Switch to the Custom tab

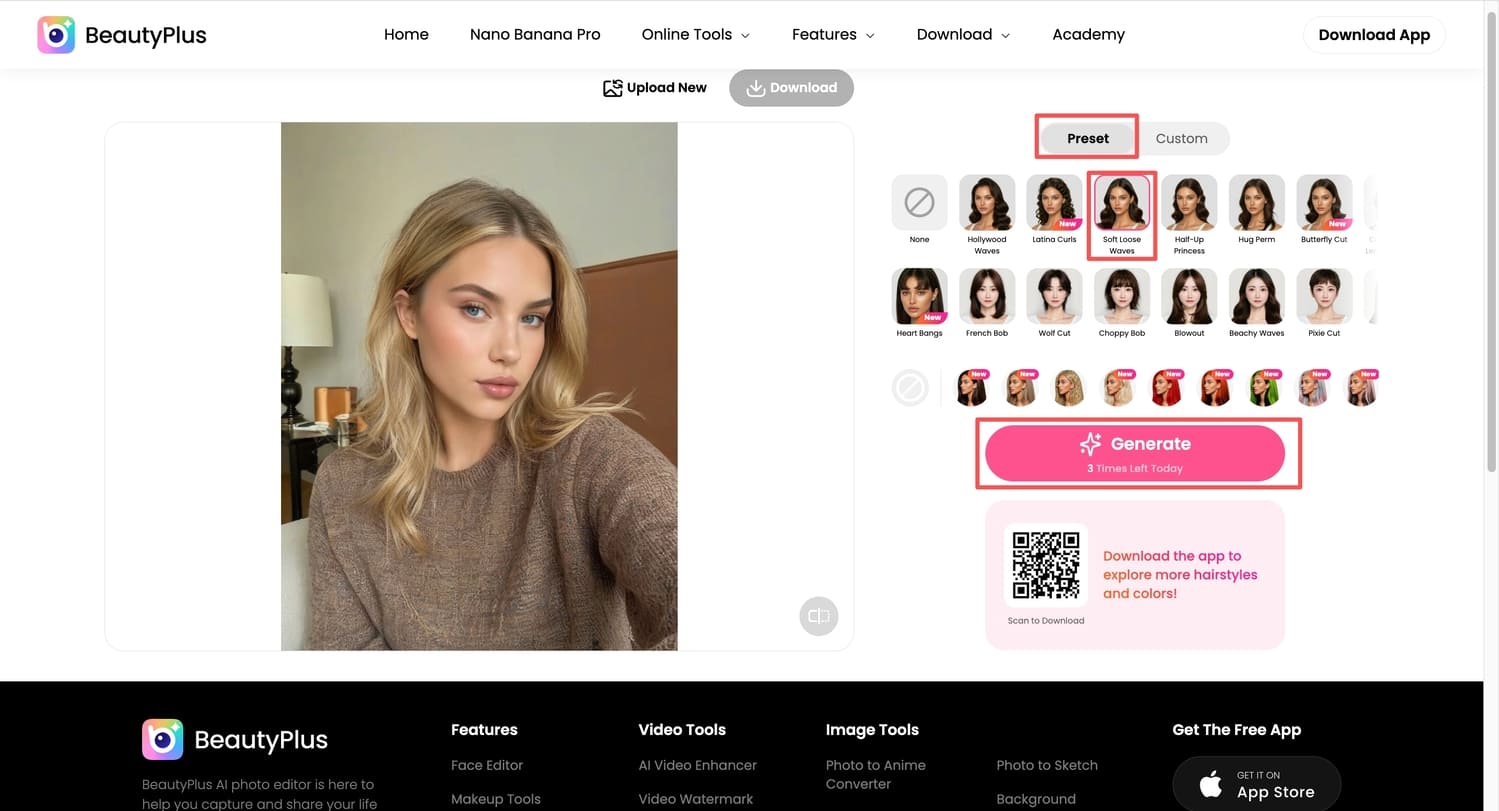point(1181,138)
